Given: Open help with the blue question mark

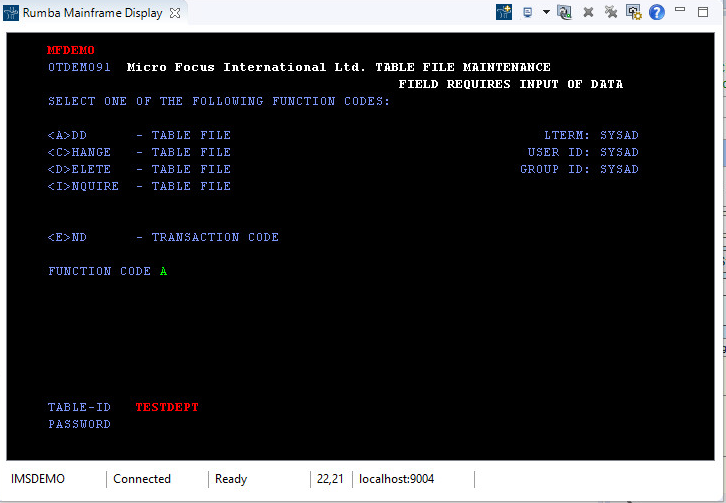Looking at the screenshot, I should pos(657,12).
